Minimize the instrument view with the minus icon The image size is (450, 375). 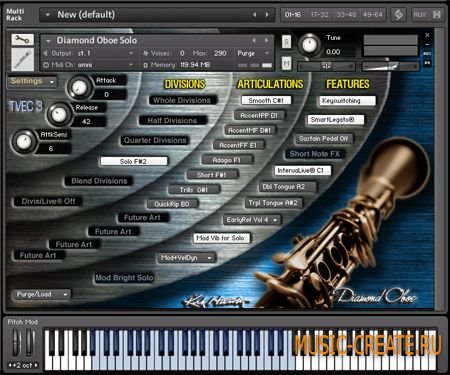pyautogui.click(x=427, y=44)
